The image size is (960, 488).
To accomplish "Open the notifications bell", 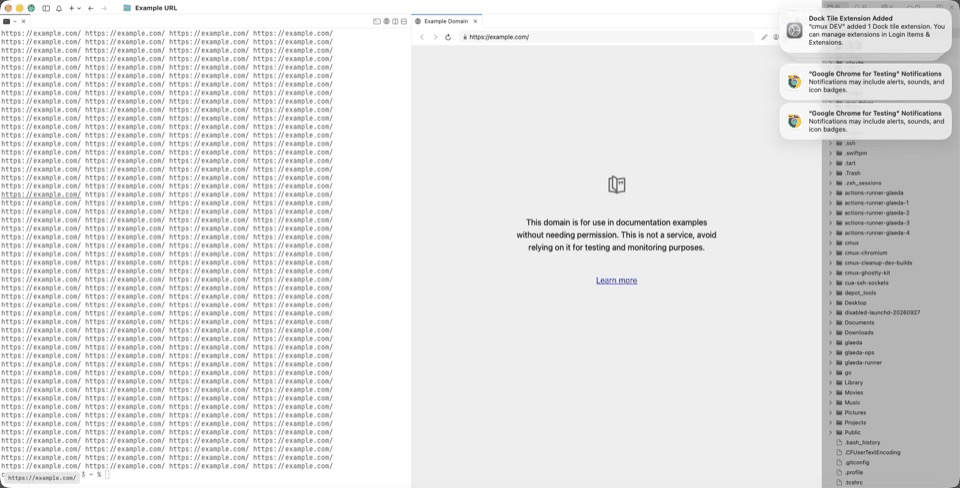I will 59,8.
